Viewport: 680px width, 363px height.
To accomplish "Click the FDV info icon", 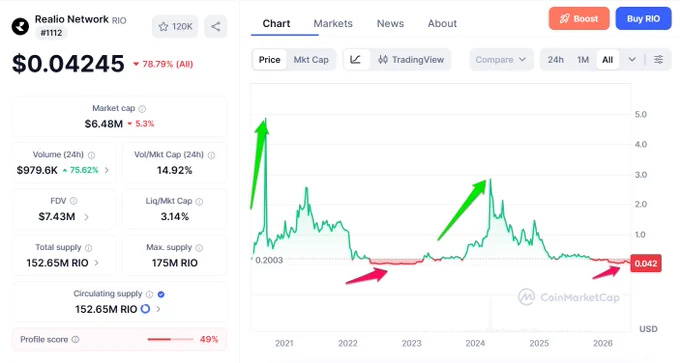I will pos(73,201).
